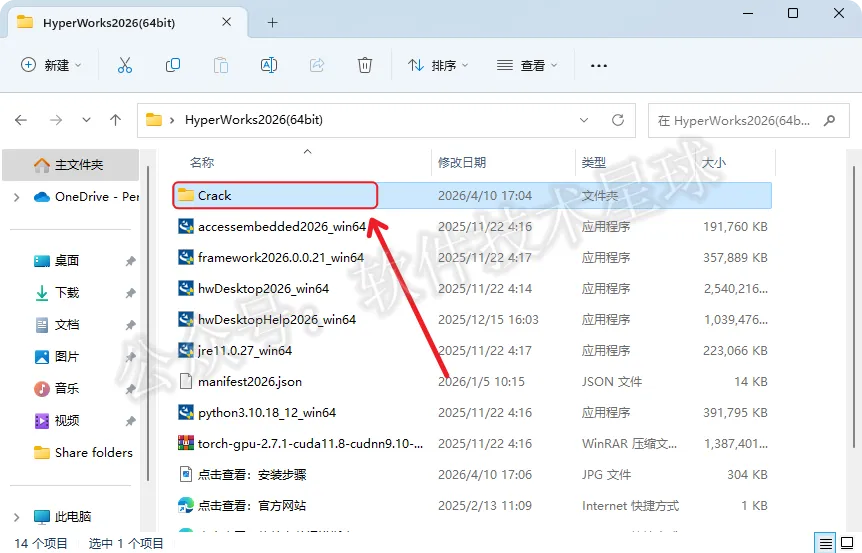Close the HyperWorks2026(64bit) tab

[226, 22]
